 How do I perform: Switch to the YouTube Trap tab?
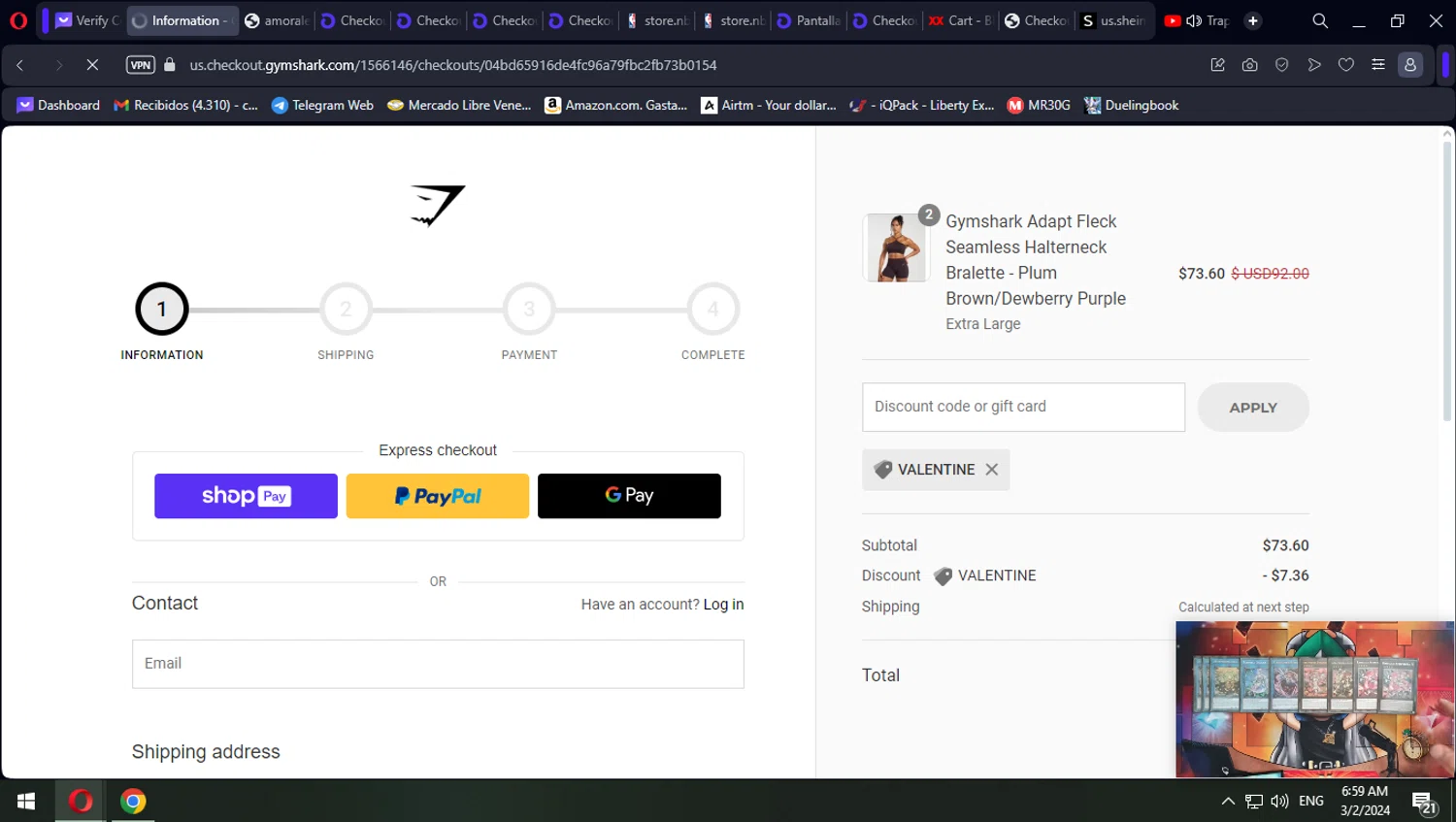coord(1196,20)
